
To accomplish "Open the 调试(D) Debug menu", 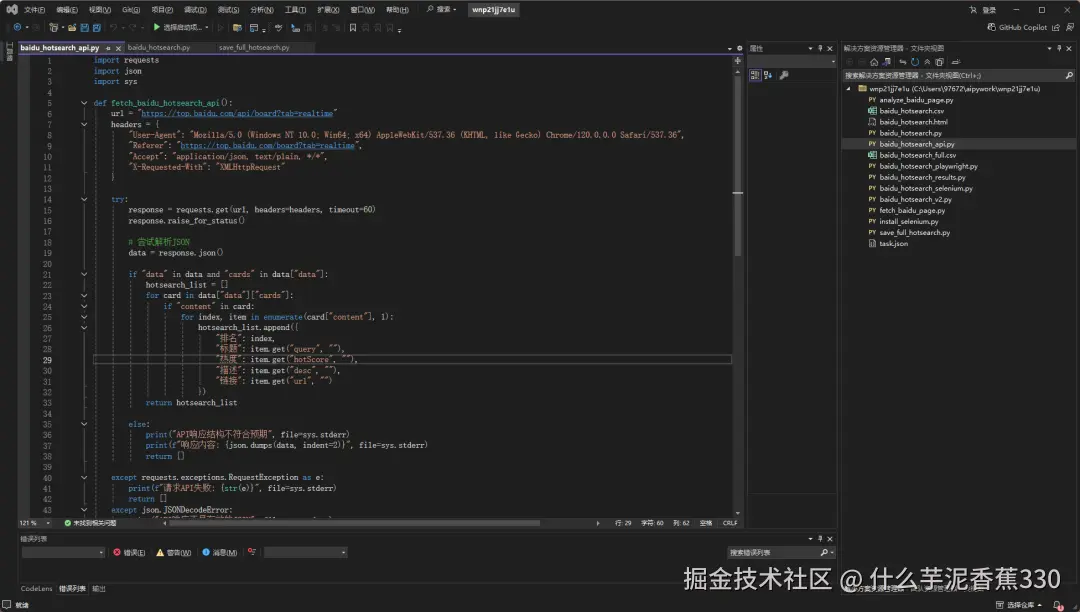I will 195,10.
